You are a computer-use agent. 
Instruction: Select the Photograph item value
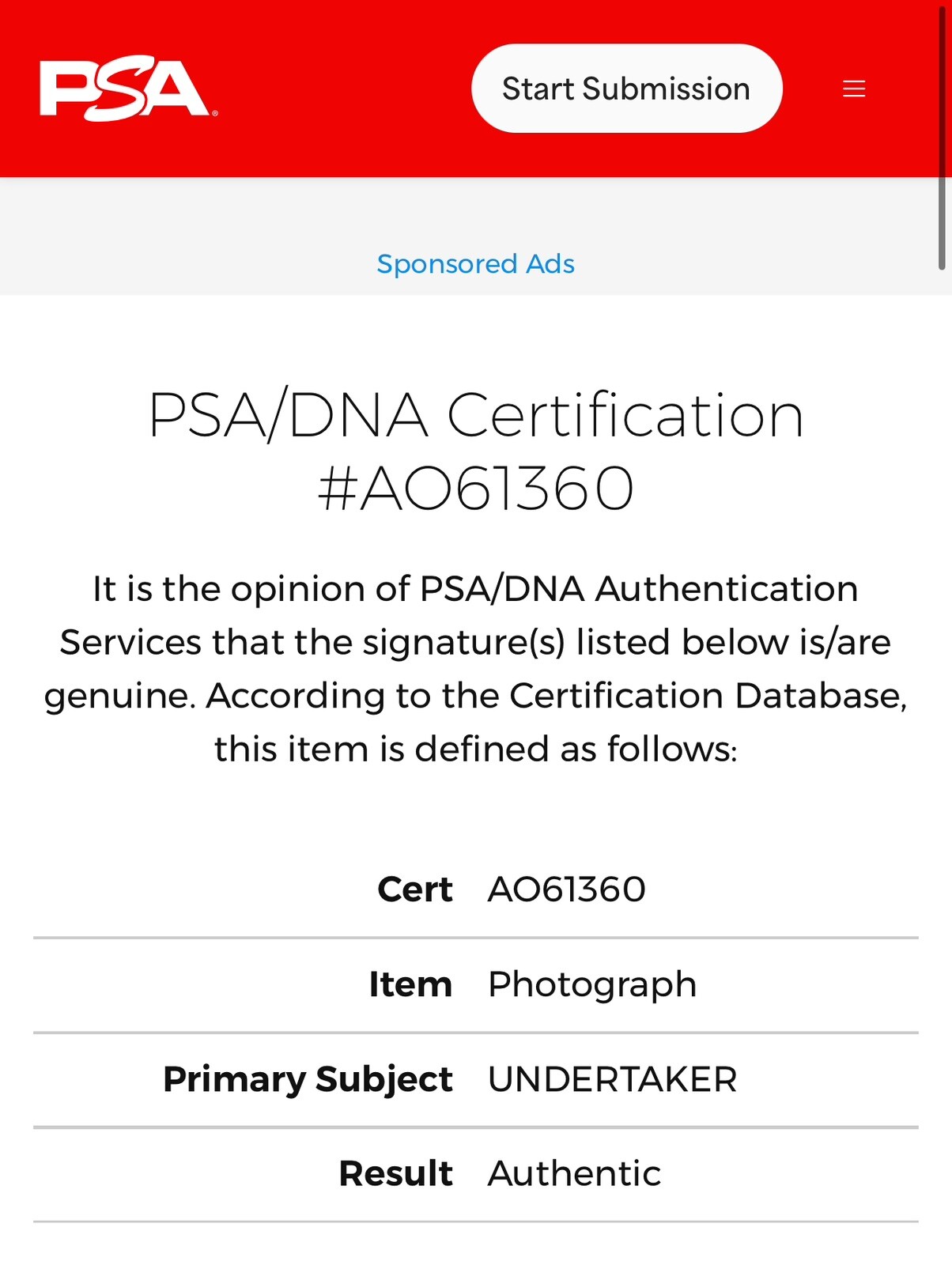[592, 985]
